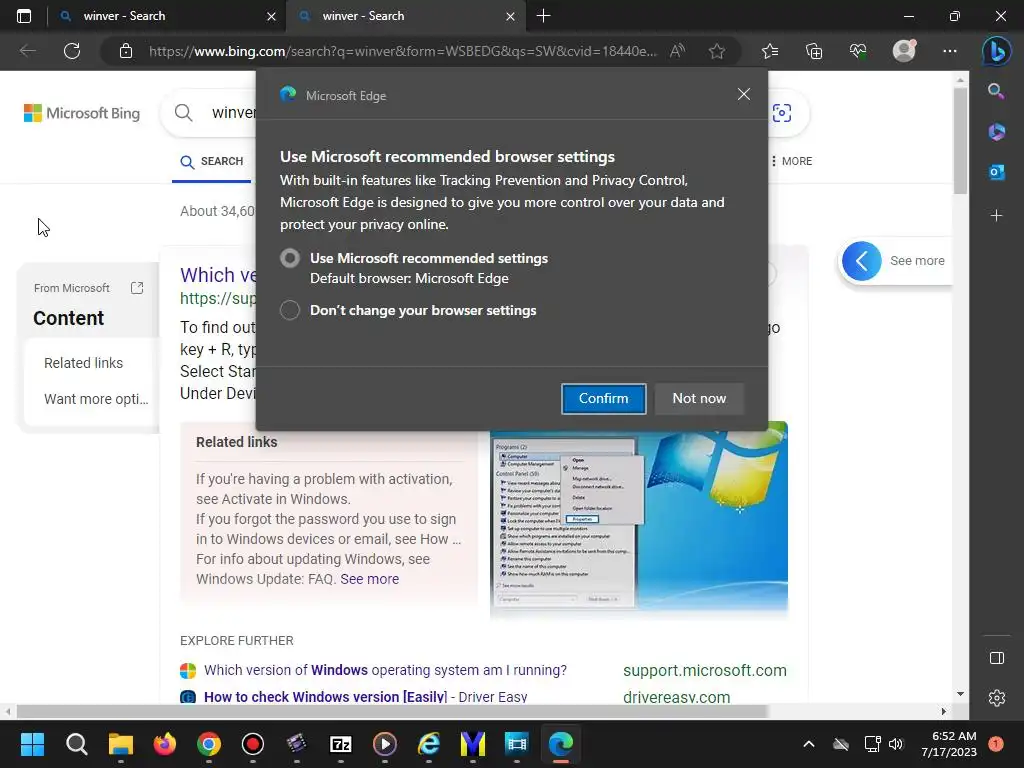Open the Windows 7 screenshot thumbnail
Viewport: 1024px width, 768px height.
pyautogui.click(x=639, y=519)
